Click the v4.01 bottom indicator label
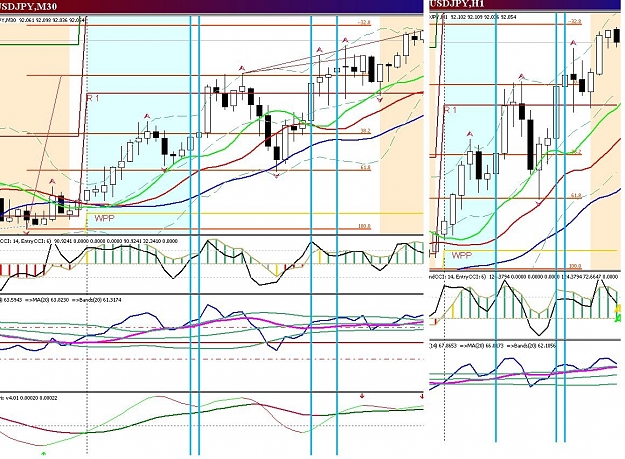The height and width of the screenshot is (459, 625). [29, 398]
